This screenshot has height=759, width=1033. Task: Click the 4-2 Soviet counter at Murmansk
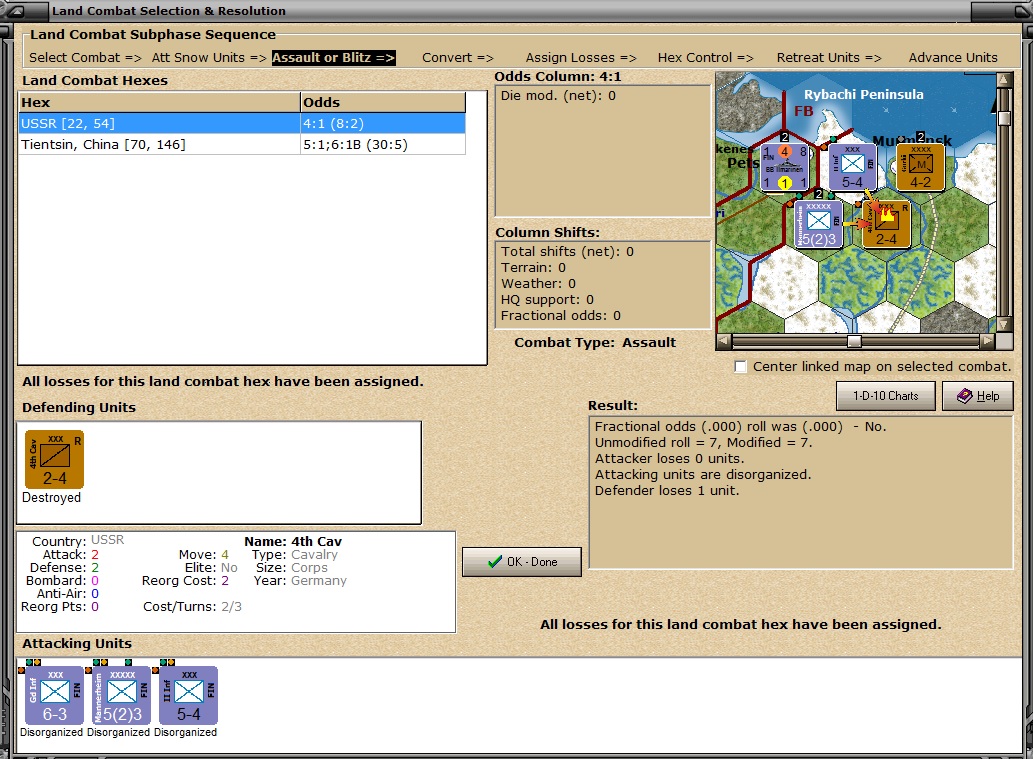tap(920, 167)
